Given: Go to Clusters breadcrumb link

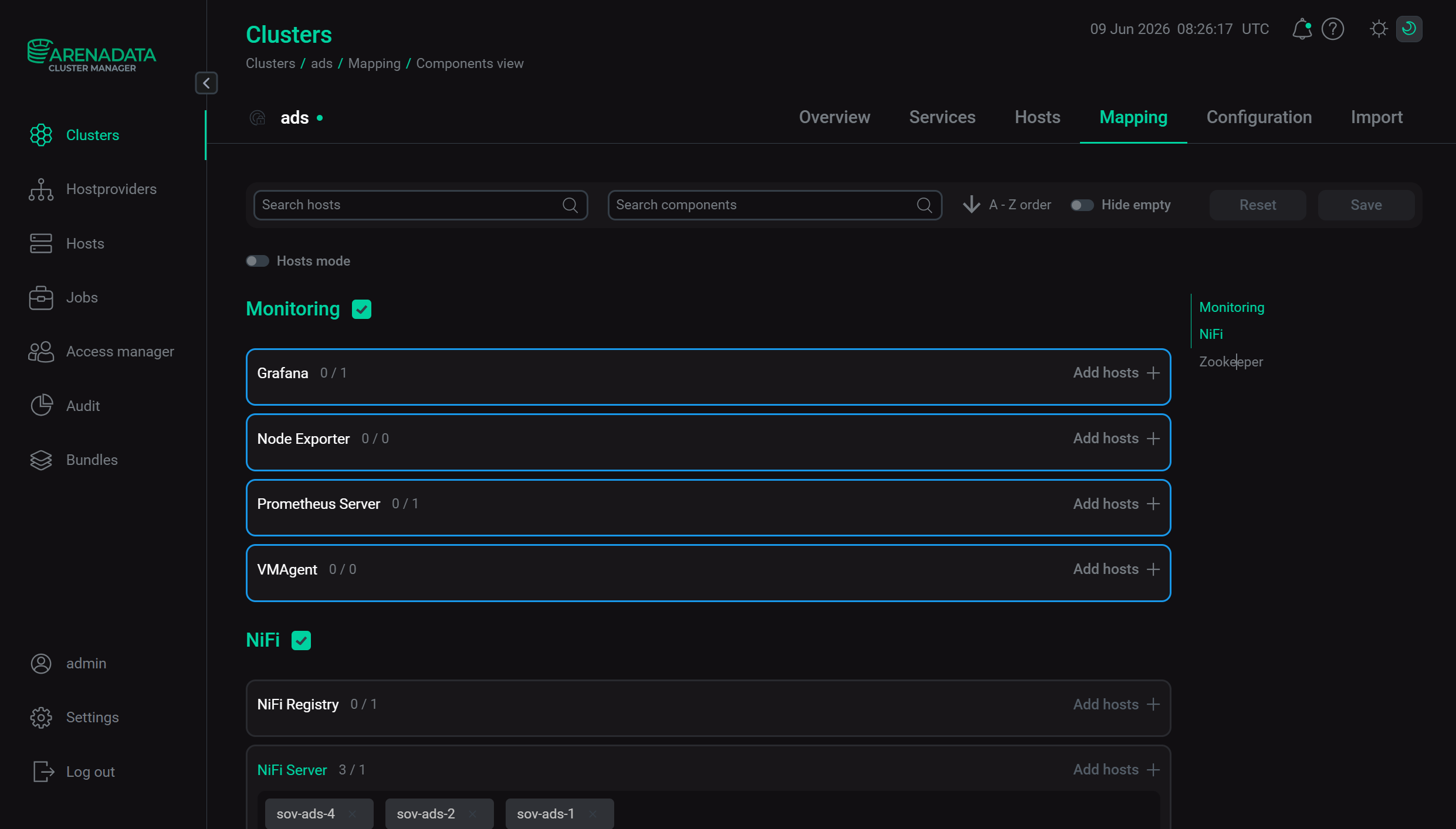Looking at the screenshot, I should tap(270, 63).
